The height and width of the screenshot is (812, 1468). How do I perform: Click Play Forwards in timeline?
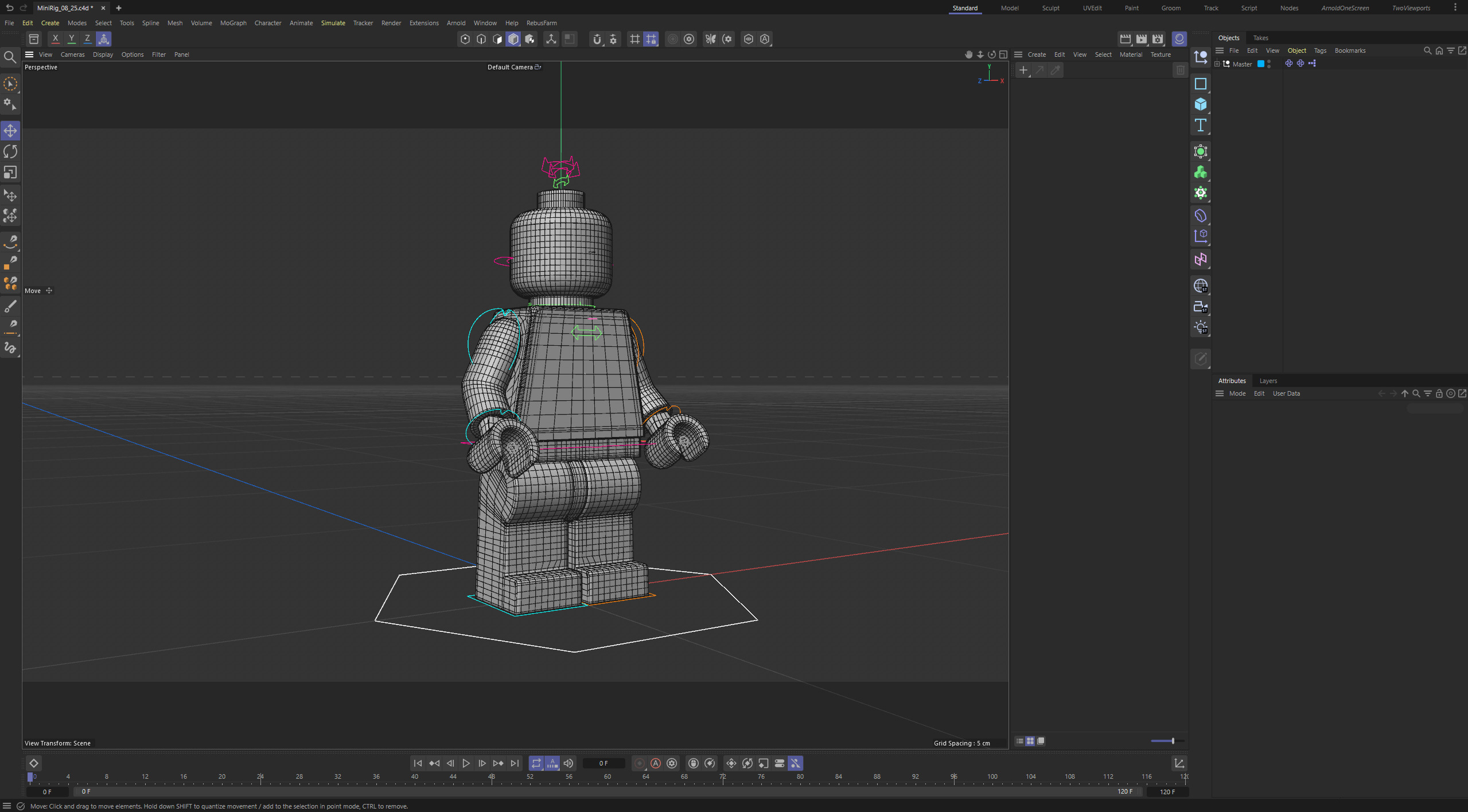pos(466,763)
